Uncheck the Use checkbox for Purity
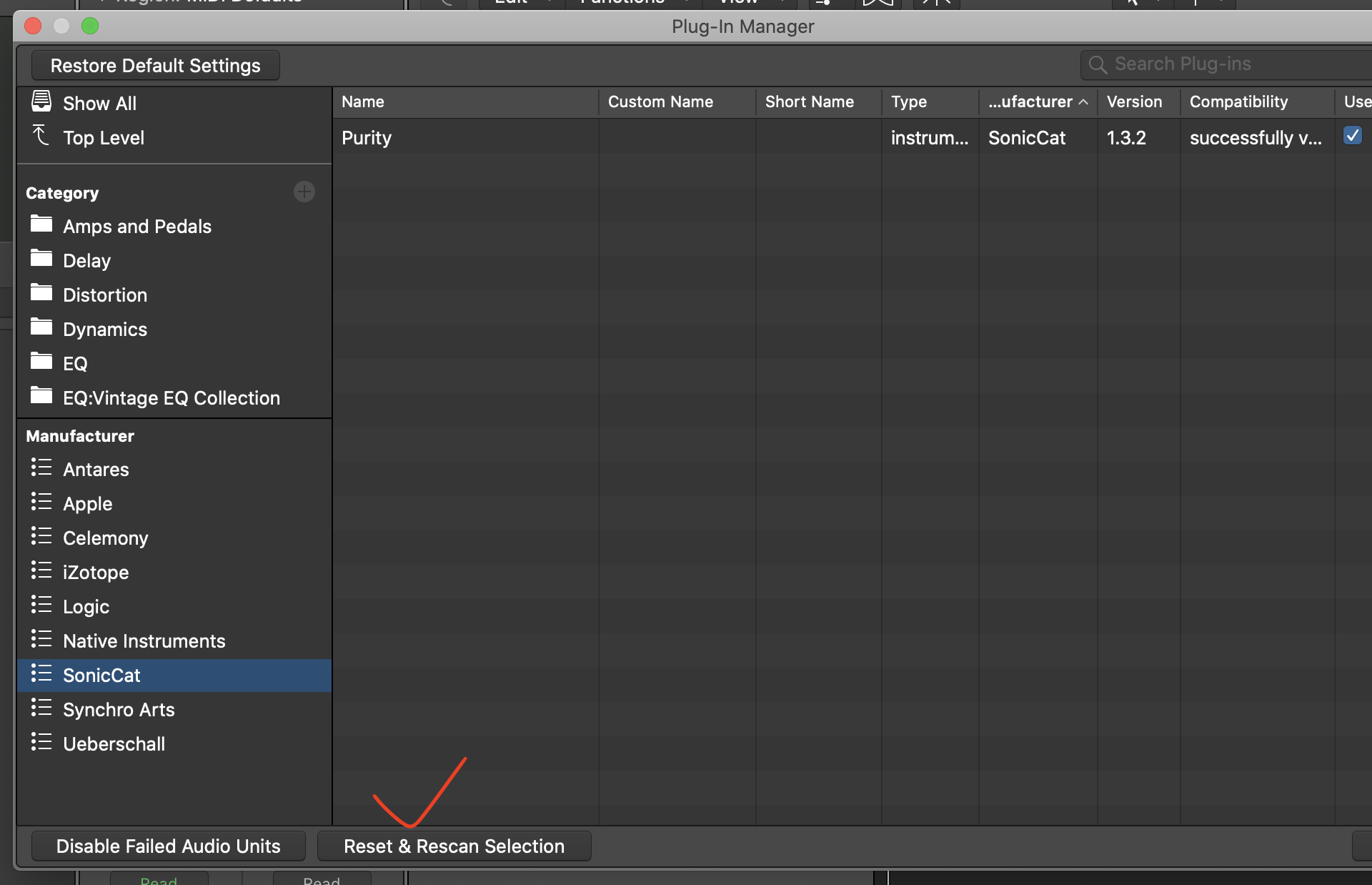 coord(1353,136)
